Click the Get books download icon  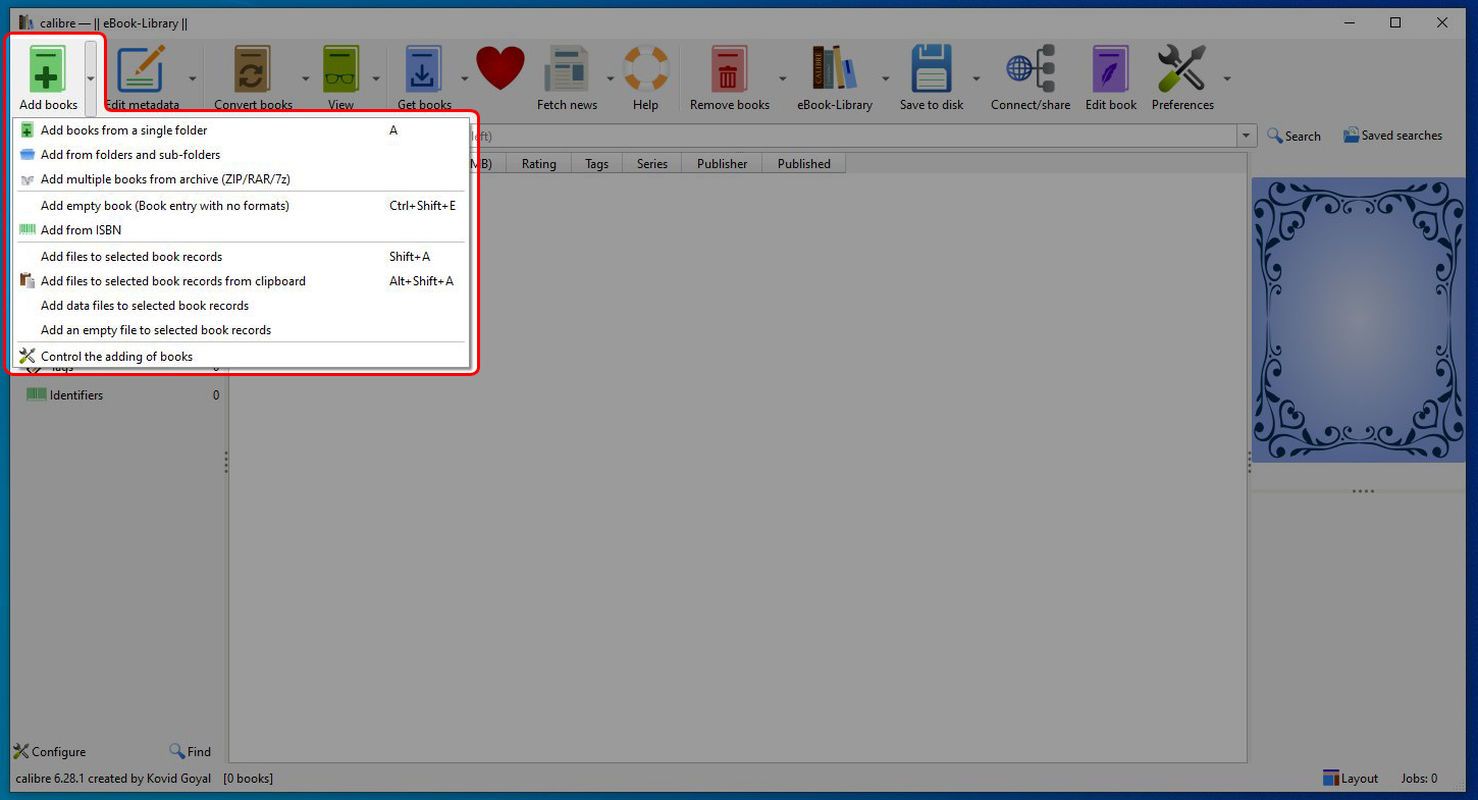click(424, 70)
